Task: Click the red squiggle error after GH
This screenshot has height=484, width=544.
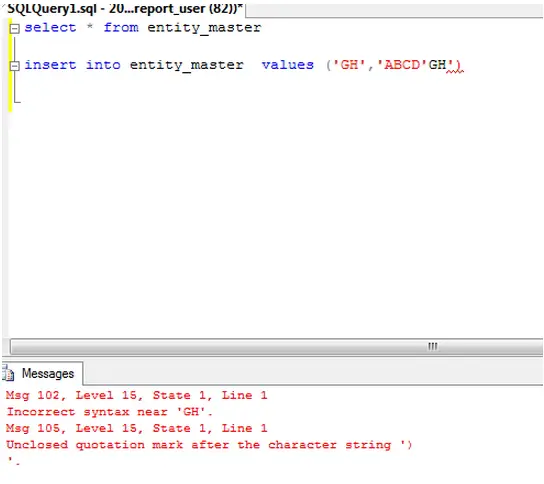Action: coord(455,69)
